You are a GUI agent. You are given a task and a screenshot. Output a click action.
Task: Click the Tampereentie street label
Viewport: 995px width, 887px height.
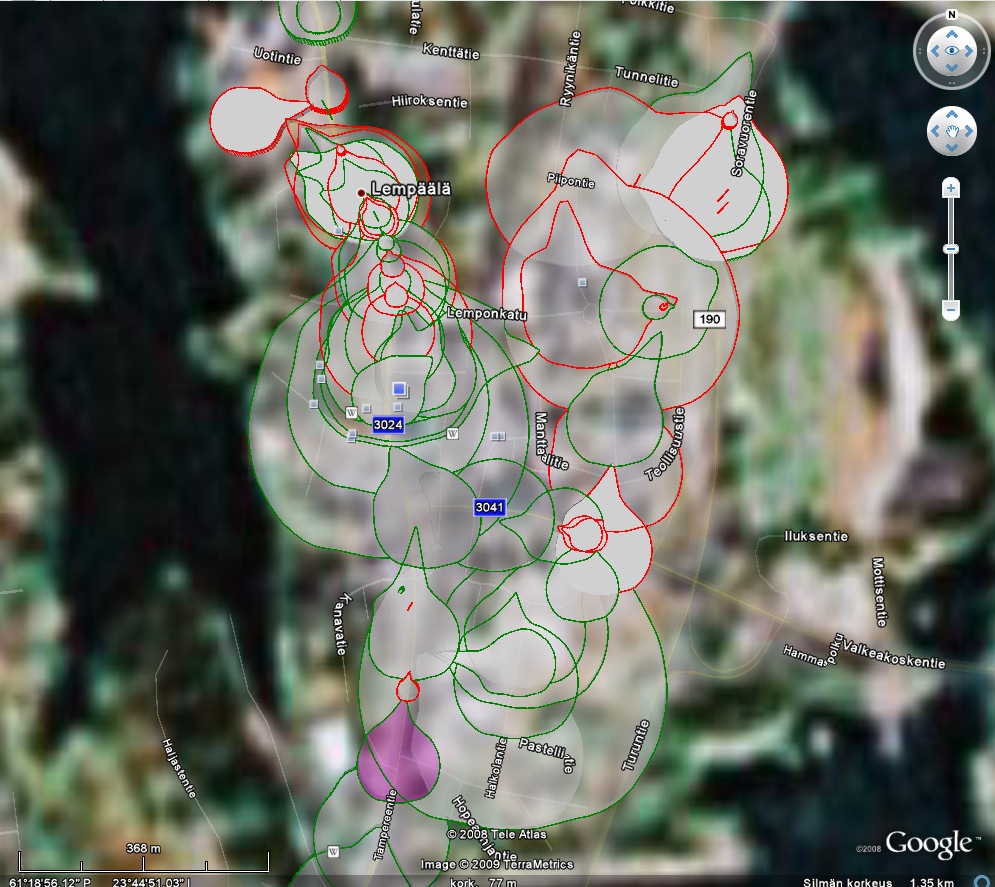(385, 824)
